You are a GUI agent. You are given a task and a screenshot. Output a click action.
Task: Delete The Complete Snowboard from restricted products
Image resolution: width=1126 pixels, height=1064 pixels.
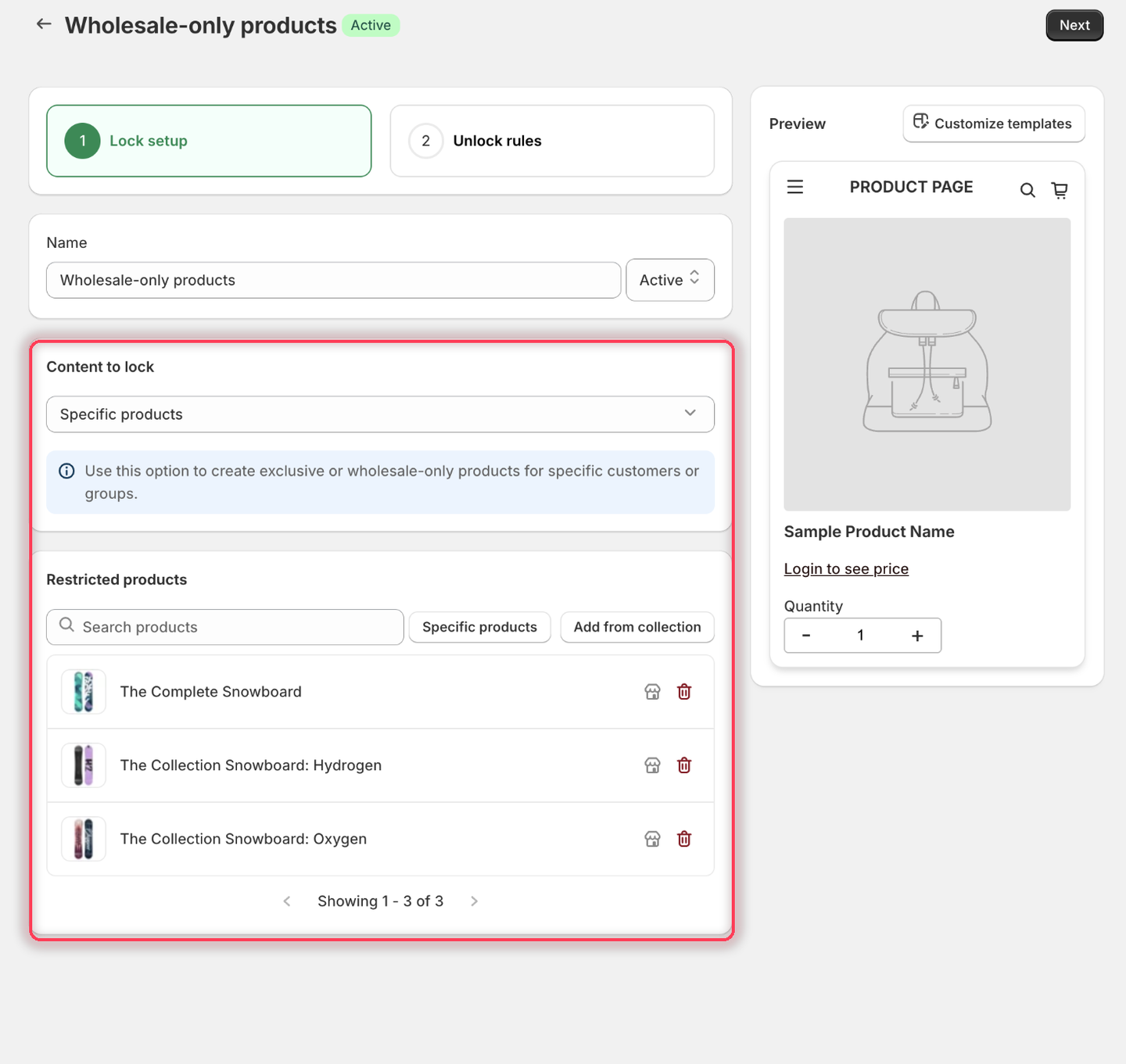point(684,692)
